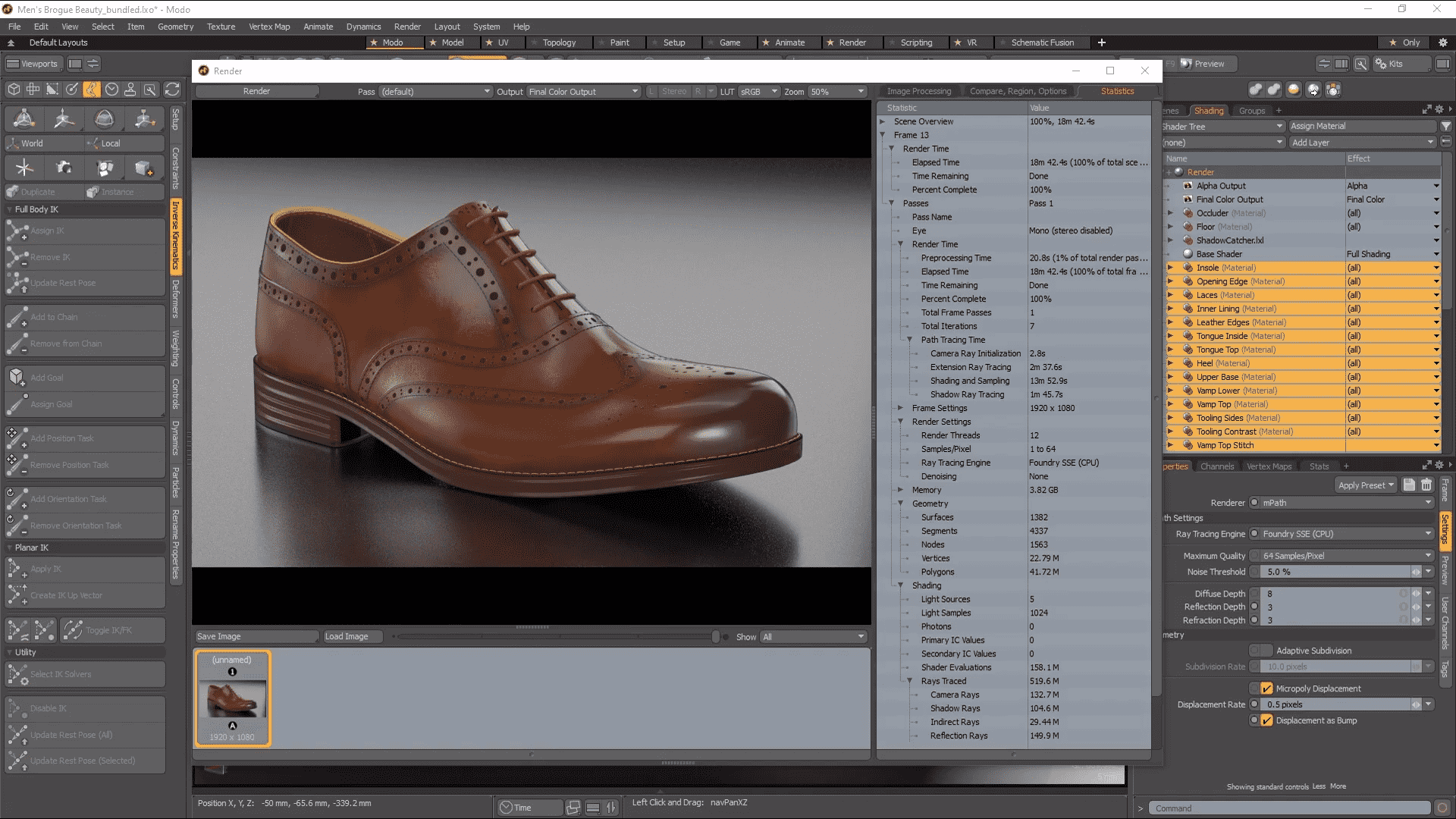This screenshot has width=1456, height=819.
Task: Click the trash icon next to Apply Preset
Action: pyautogui.click(x=1426, y=485)
